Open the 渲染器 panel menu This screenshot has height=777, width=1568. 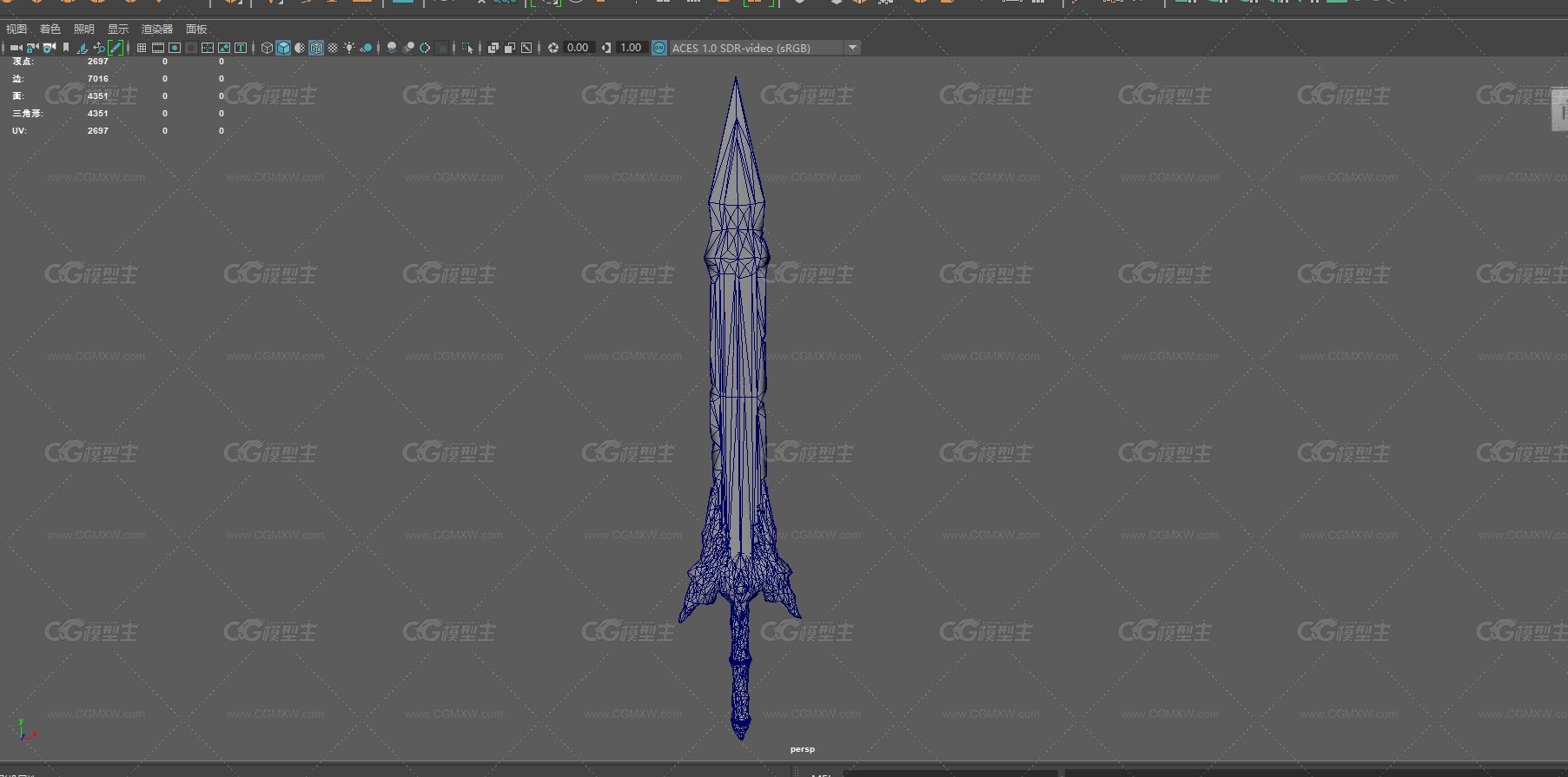coord(157,29)
